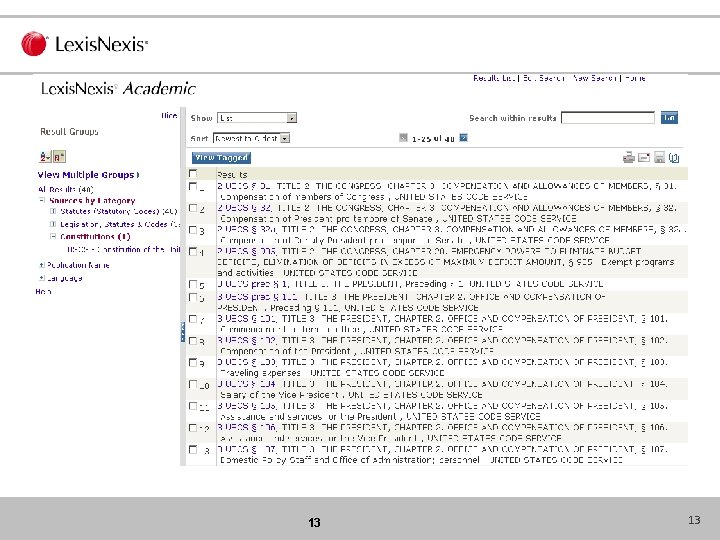The height and width of the screenshot is (540, 720).
Task: Sort result groups alphabetically A-Z icon
Action: (45, 157)
